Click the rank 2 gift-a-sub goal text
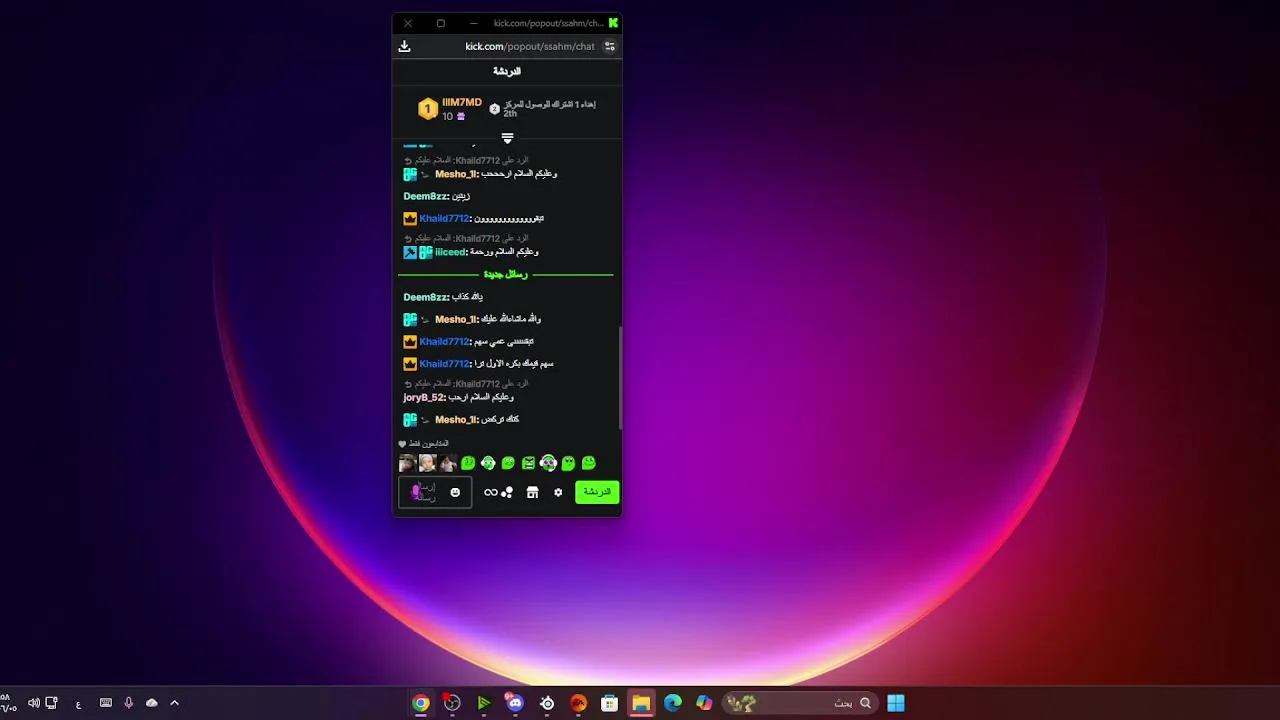 [549, 109]
